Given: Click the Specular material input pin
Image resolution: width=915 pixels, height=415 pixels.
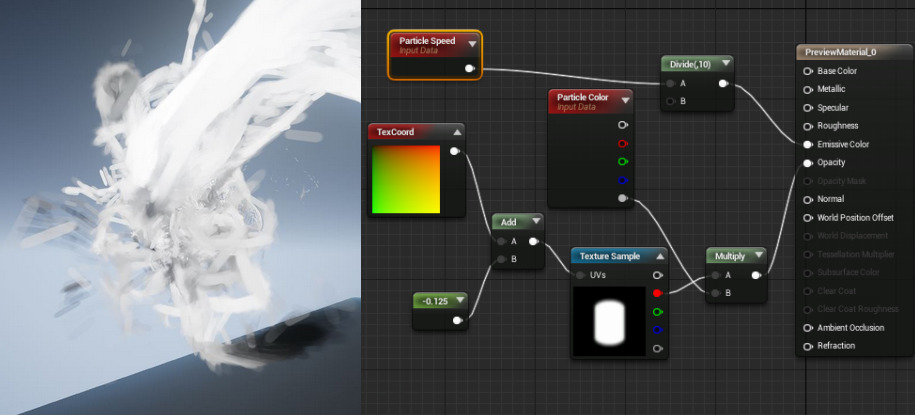Looking at the screenshot, I should tap(808, 108).
